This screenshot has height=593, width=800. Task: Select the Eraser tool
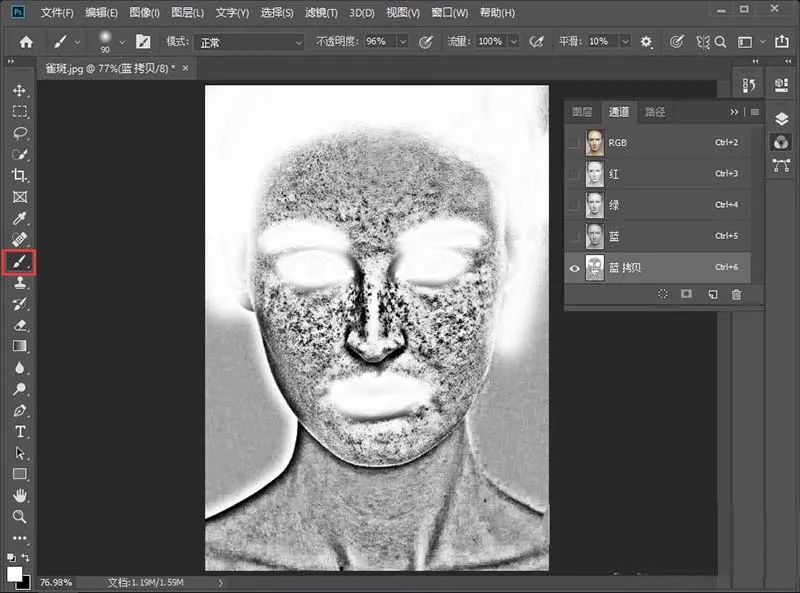tap(19, 324)
